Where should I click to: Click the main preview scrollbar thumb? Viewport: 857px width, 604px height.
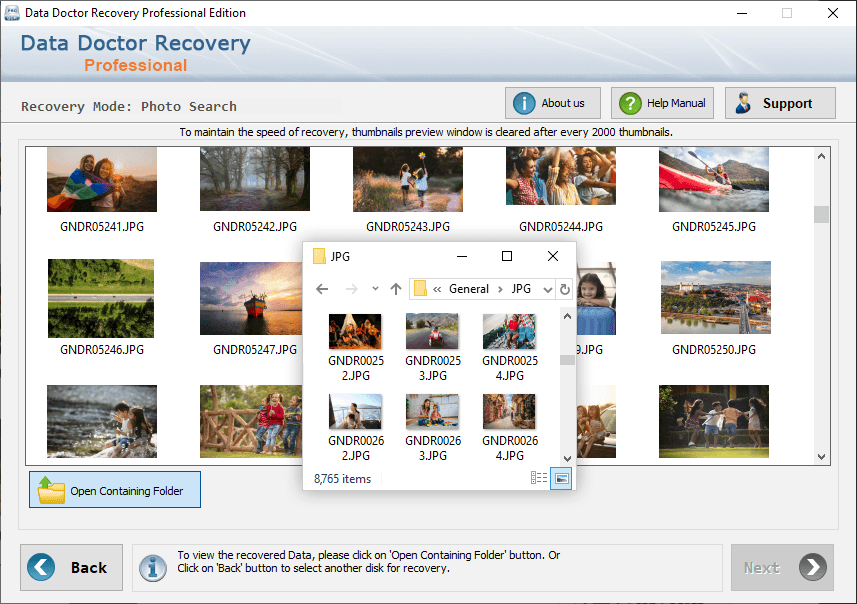coord(821,214)
